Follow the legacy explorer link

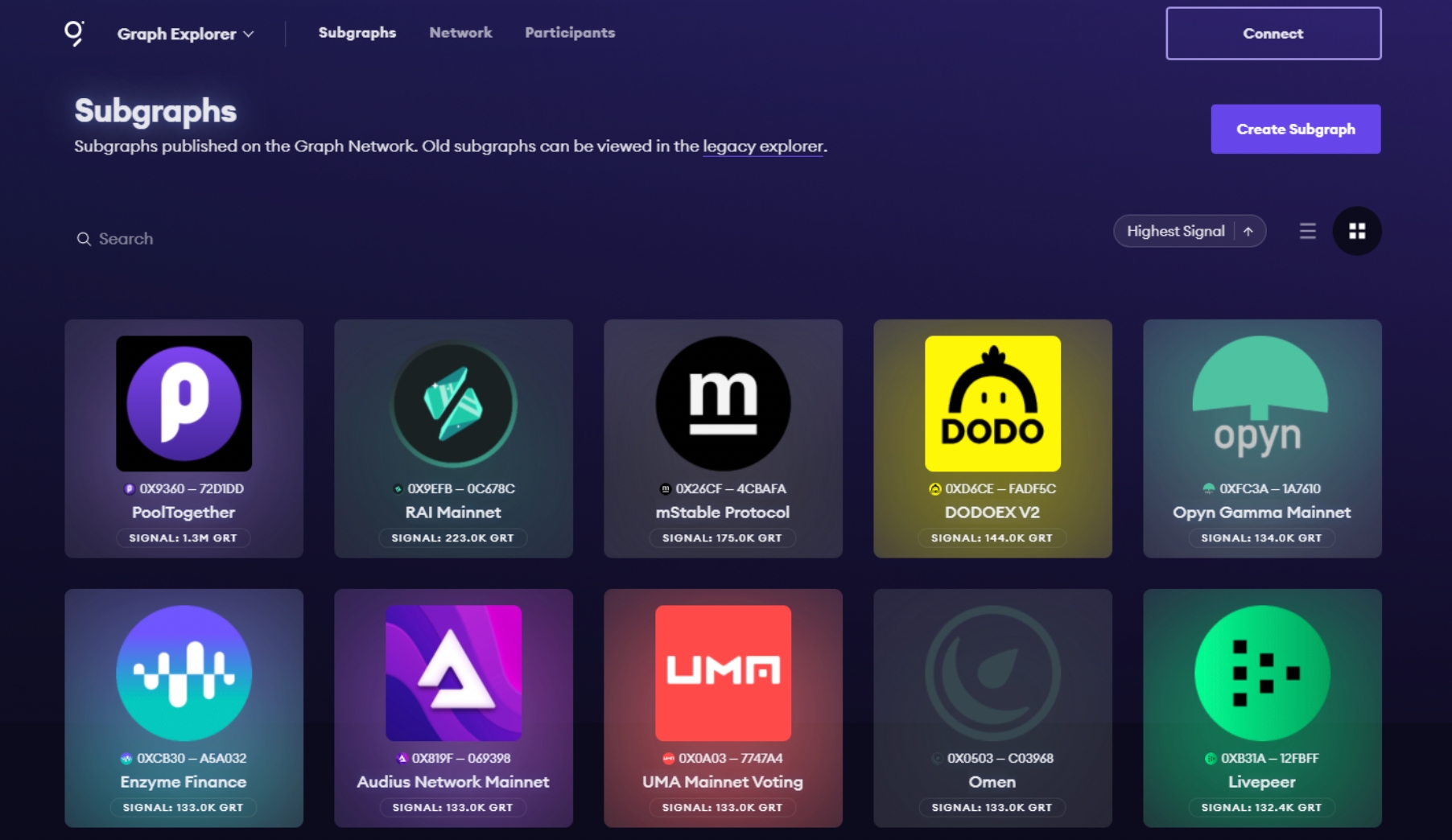[x=762, y=146]
